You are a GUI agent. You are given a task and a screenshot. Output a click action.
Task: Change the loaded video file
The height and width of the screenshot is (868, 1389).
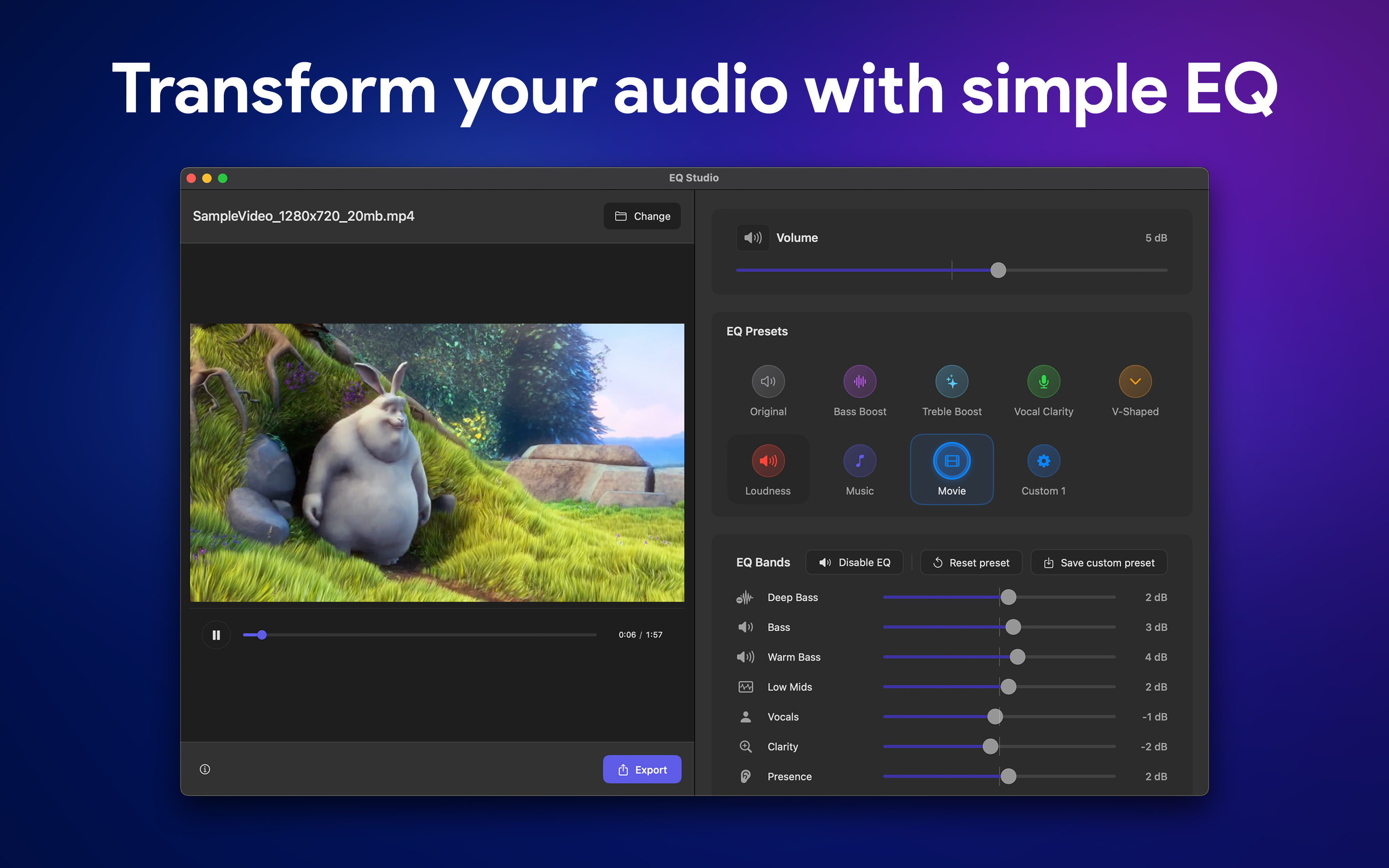tap(642, 217)
